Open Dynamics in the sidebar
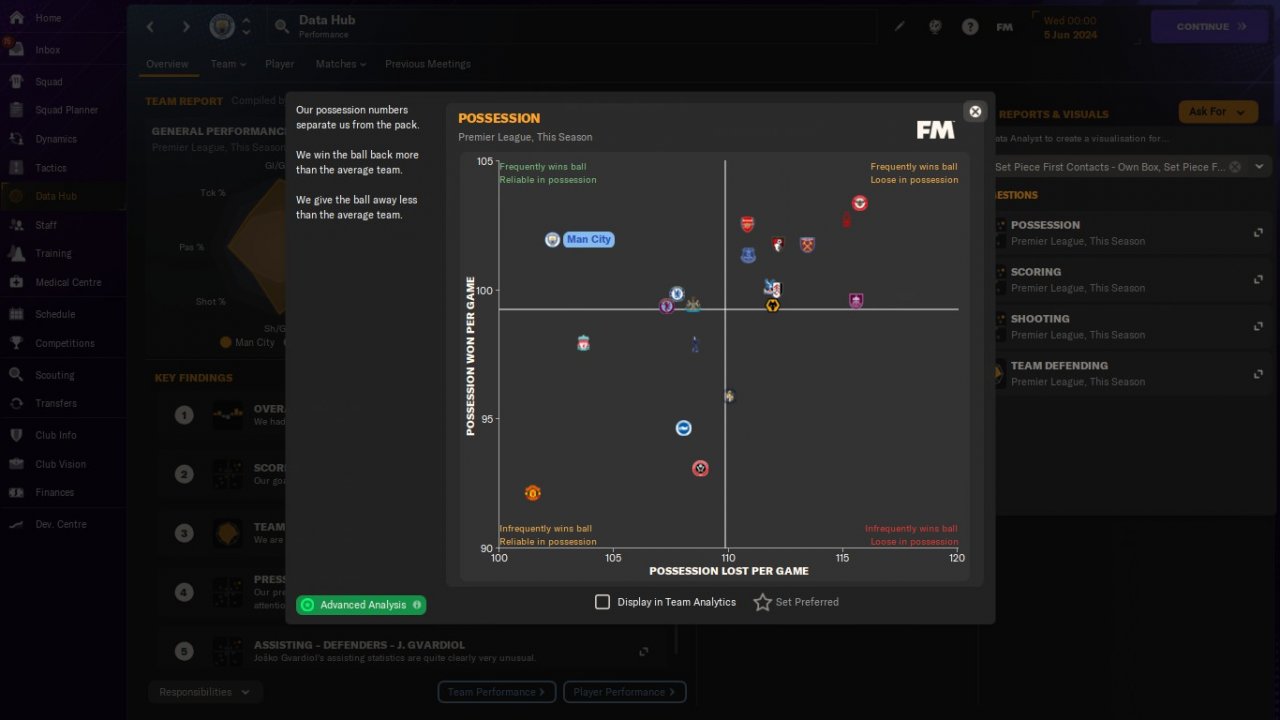This screenshot has height=720, width=1280. [x=56, y=139]
